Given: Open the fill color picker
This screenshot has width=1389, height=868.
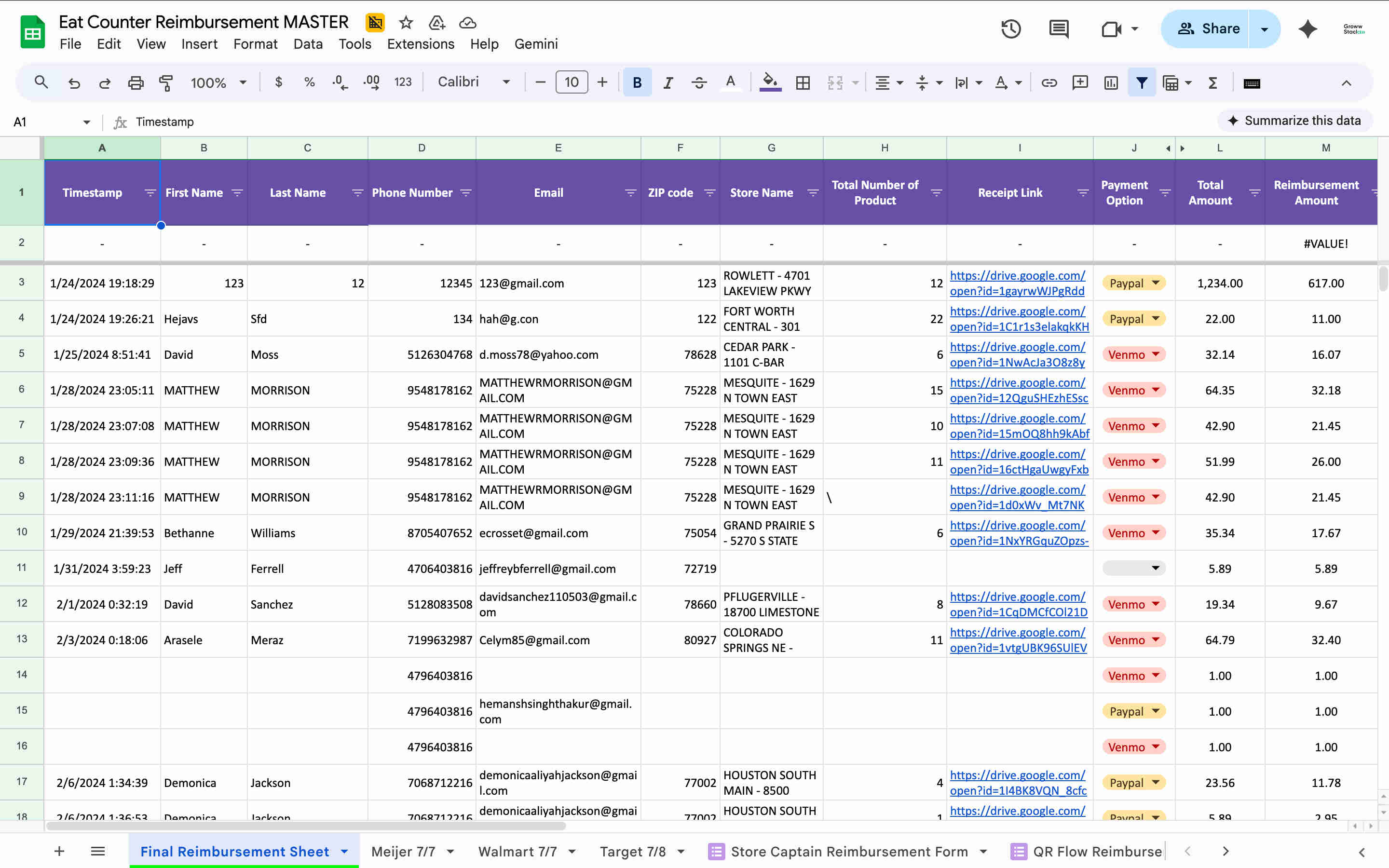Looking at the screenshot, I should [x=770, y=82].
